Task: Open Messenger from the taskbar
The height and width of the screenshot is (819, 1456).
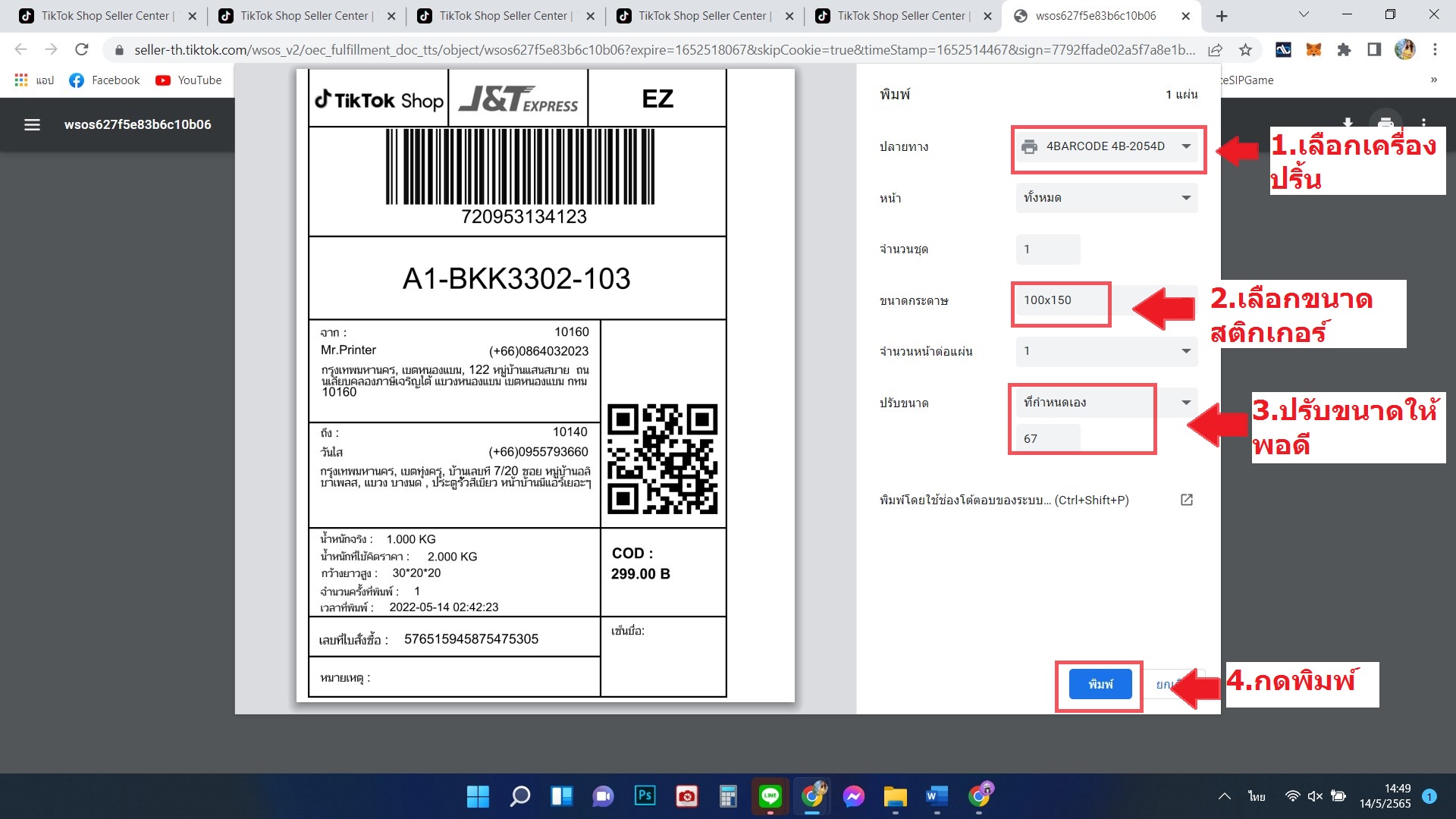Action: click(x=854, y=796)
